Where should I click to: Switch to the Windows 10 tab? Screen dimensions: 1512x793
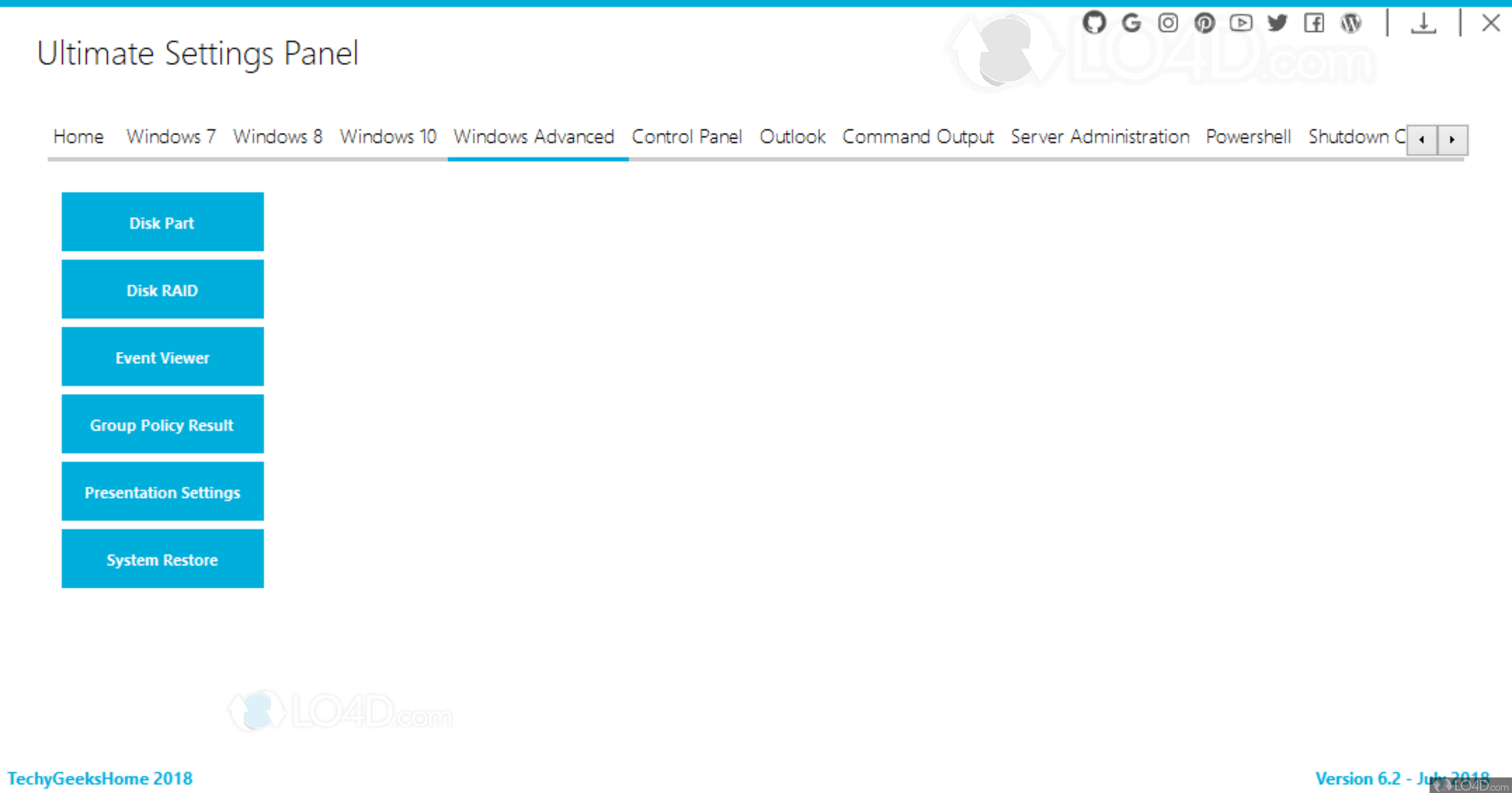point(387,137)
